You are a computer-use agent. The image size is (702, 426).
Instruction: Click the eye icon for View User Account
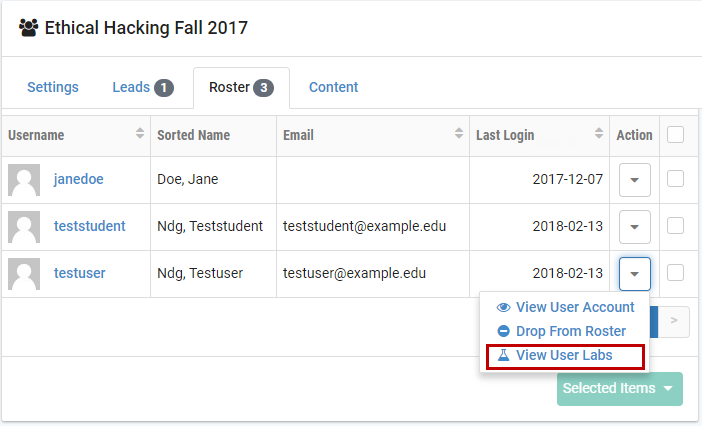504,307
